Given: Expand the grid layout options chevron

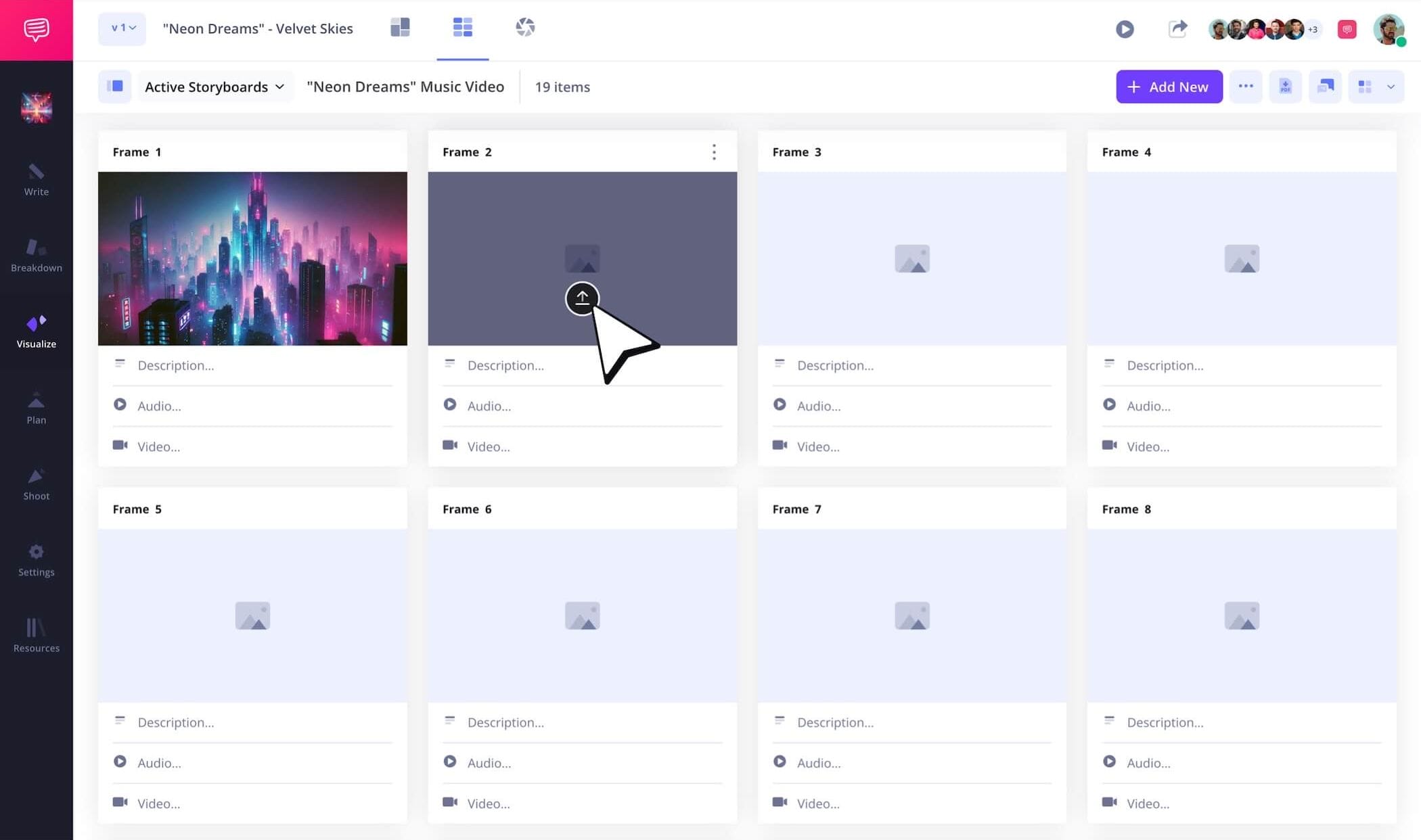Looking at the screenshot, I should point(1392,87).
